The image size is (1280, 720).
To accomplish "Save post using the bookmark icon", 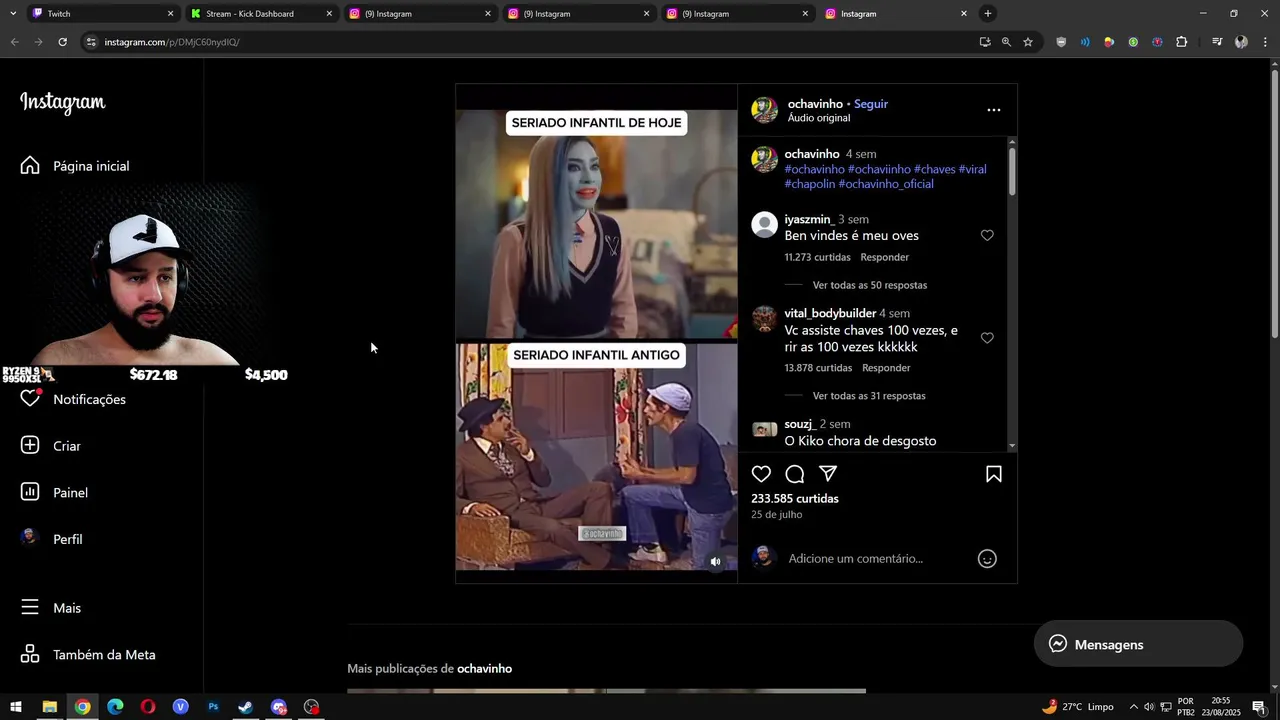I will point(994,474).
